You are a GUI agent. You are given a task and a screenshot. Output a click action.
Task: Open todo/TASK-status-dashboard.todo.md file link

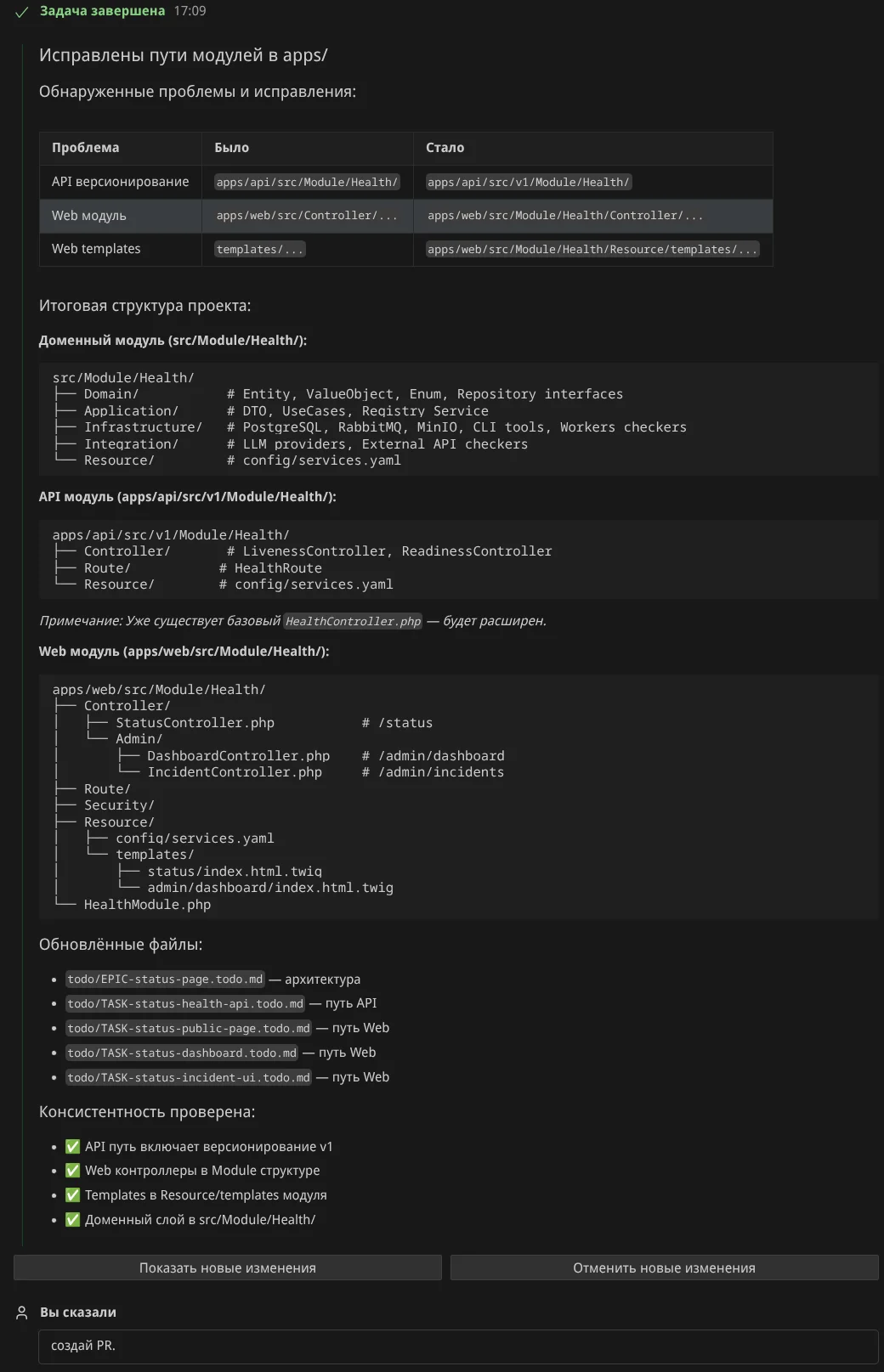click(x=182, y=1053)
